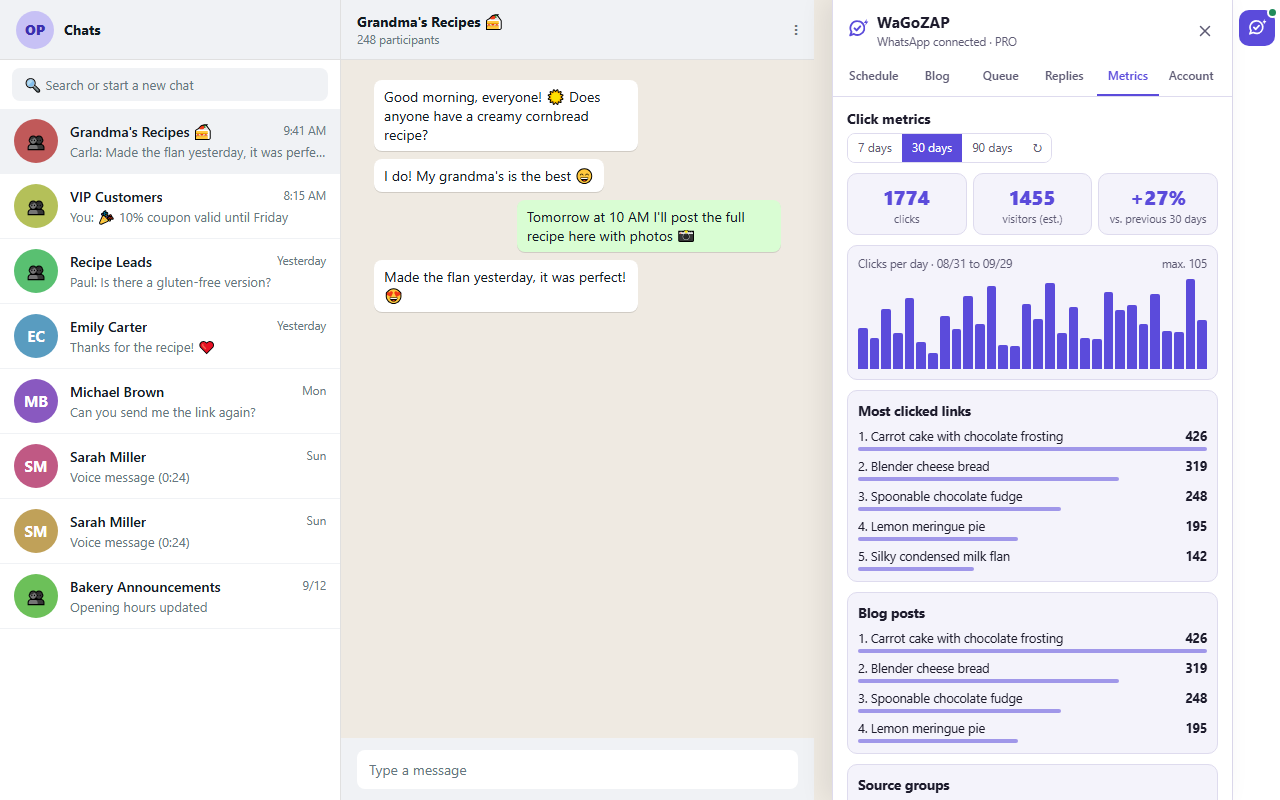Select the 7 days range
This screenshot has width=1280, height=800.
pos(875,148)
